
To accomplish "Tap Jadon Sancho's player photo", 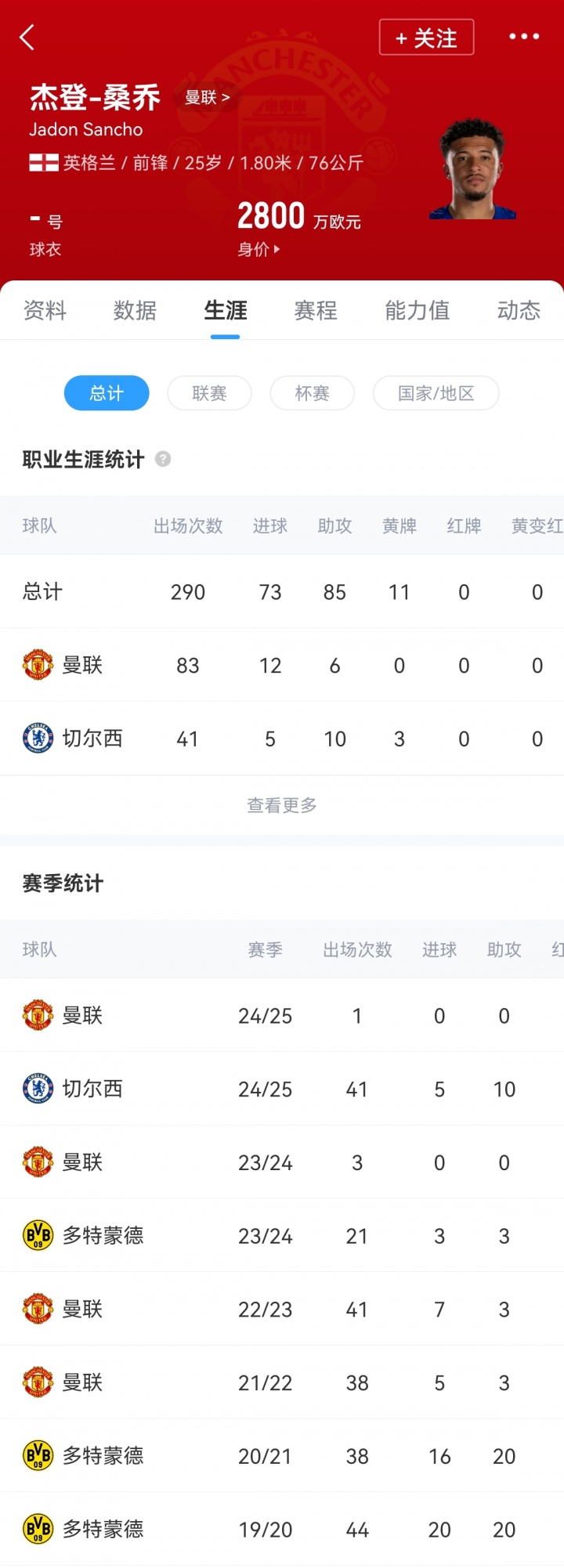I will (472, 170).
